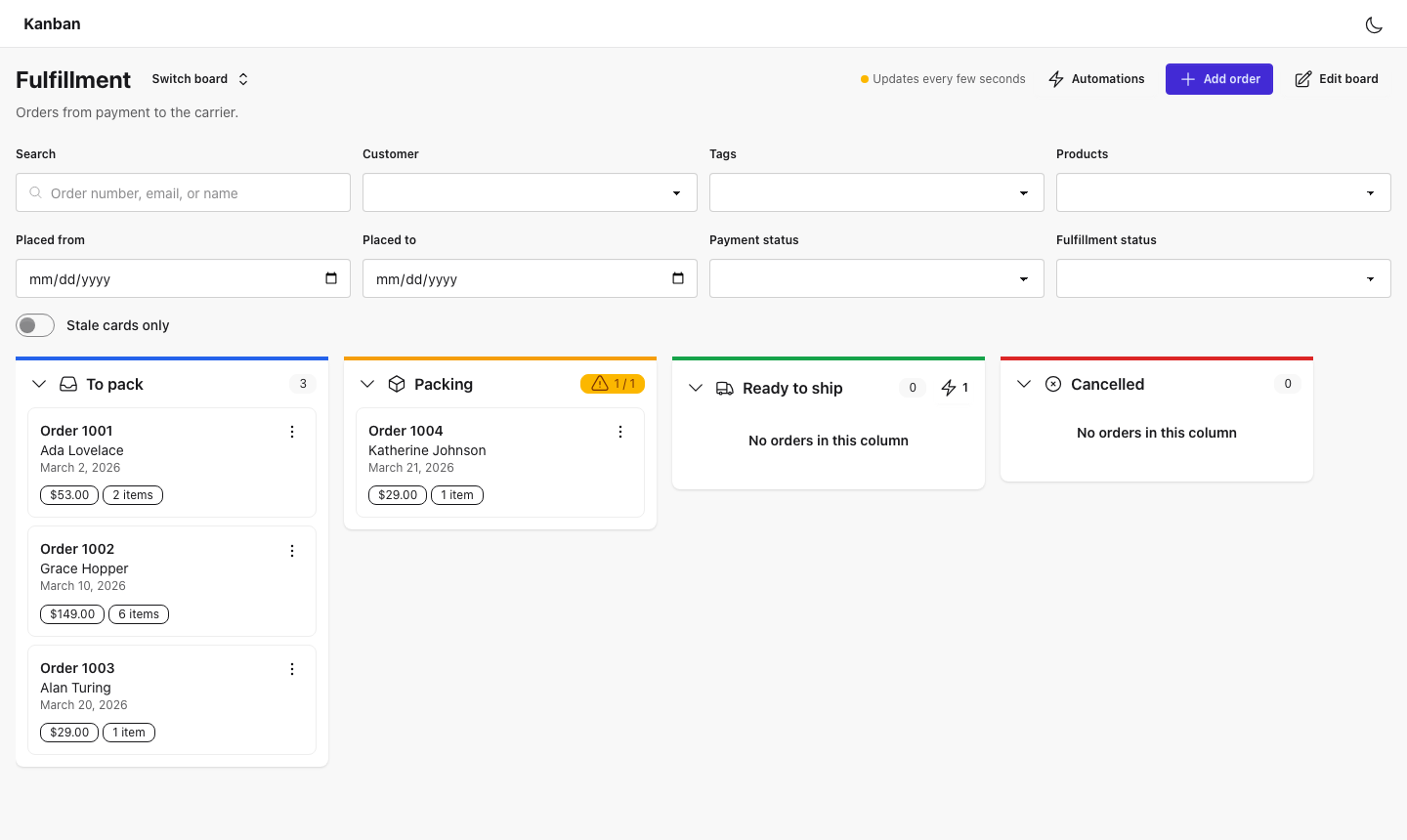Click the inbox icon of To pack column

(68, 384)
